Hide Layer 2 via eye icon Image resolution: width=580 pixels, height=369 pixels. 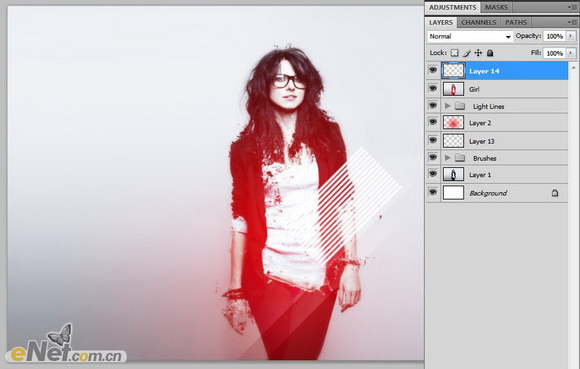[433, 122]
